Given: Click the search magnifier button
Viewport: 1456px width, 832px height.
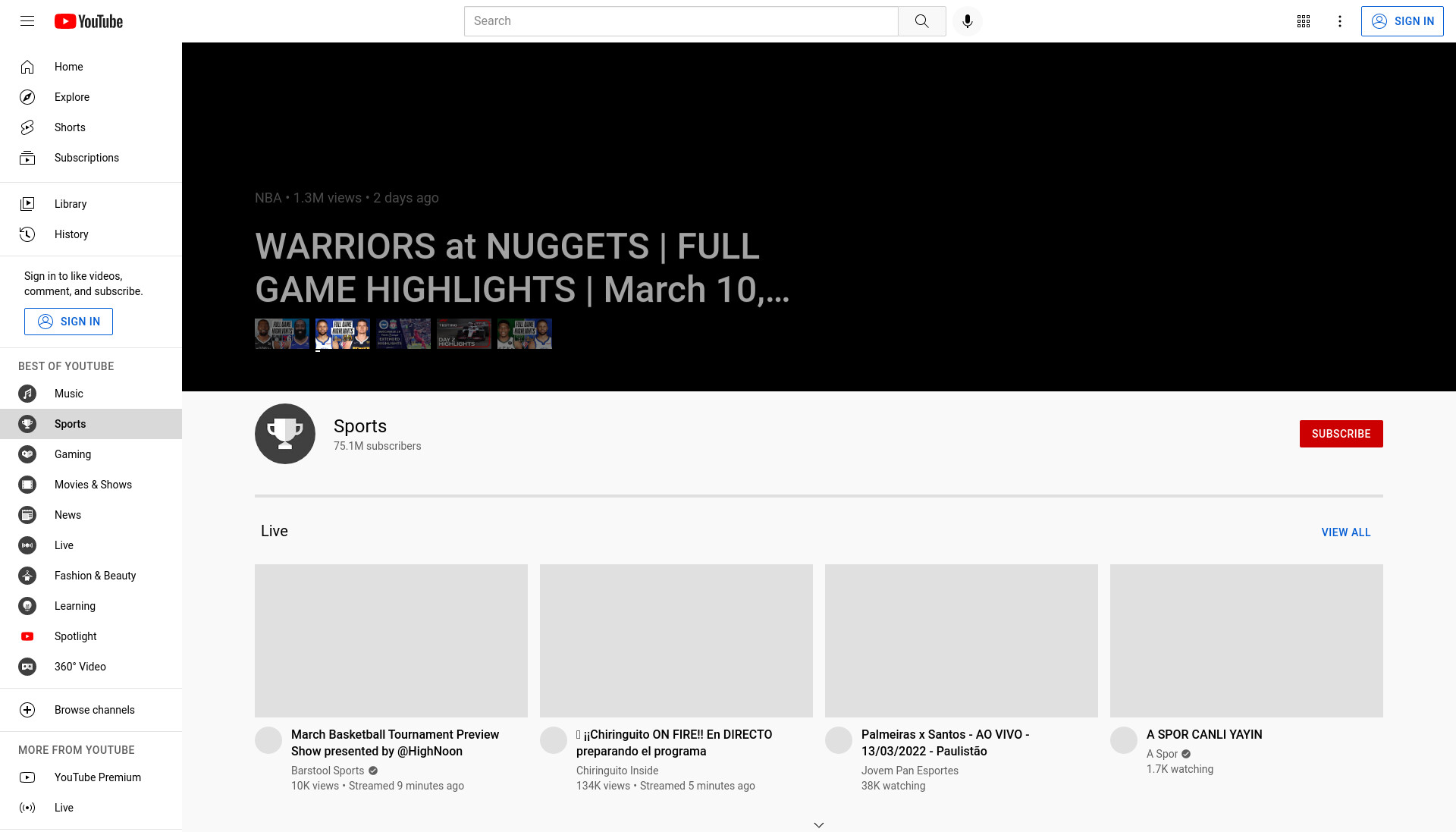Looking at the screenshot, I should tap(921, 21).
